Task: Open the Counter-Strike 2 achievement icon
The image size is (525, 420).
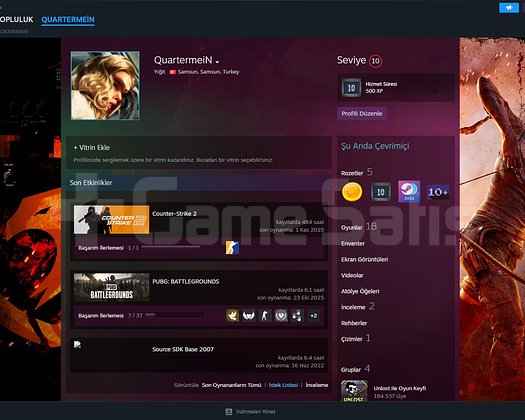Action: [x=232, y=248]
